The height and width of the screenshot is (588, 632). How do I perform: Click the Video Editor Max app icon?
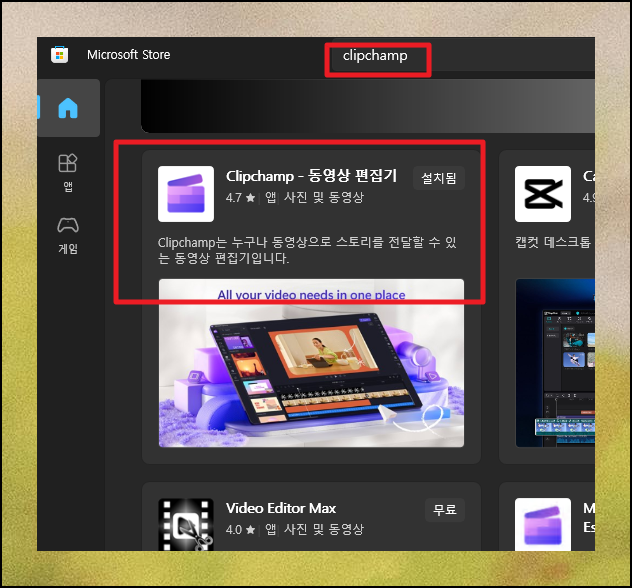point(186,525)
